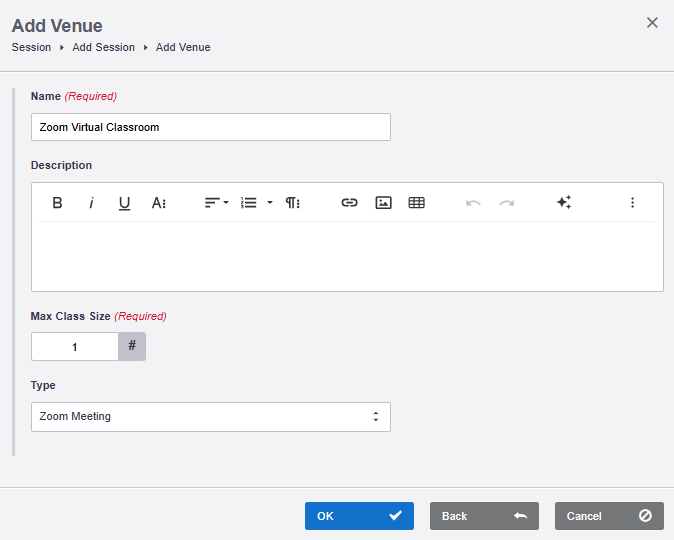Undo the last Description edit
The image size is (674, 540).
473,202
